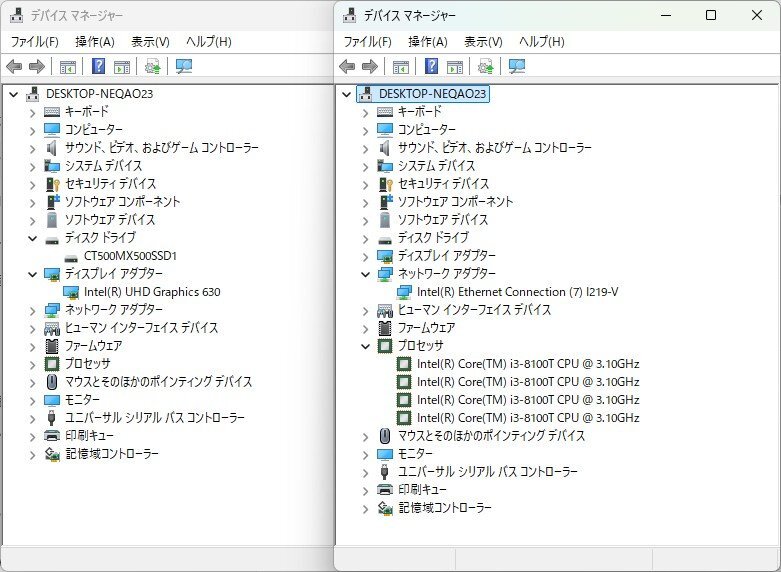Collapse DESKTOP-NEQAO23 root in left window
Image resolution: width=781 pixels, height=572 pixels.
(13, 94)
